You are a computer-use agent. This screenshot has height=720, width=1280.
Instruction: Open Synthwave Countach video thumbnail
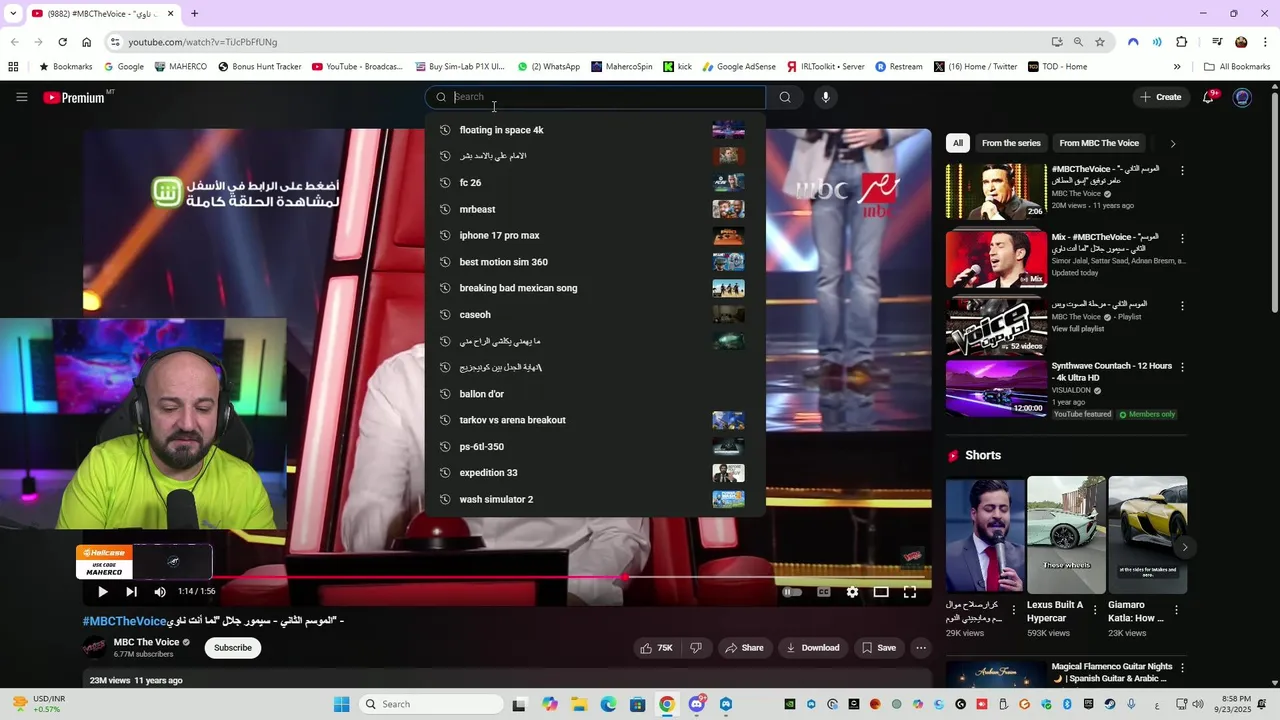pos(996,388)
